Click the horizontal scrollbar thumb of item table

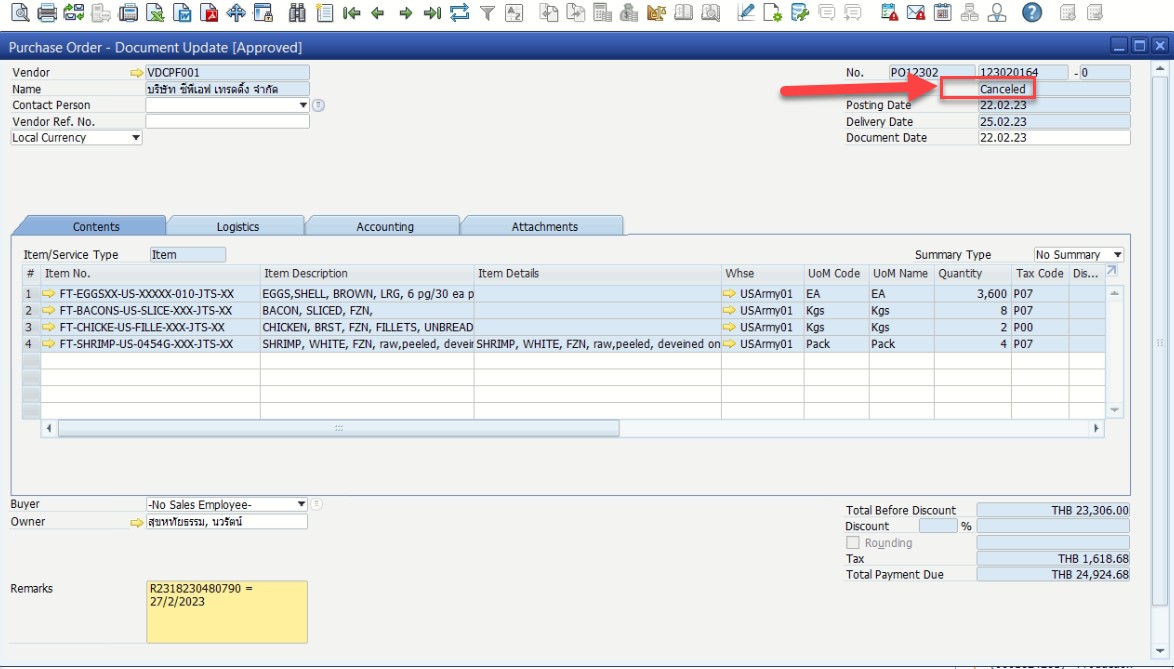tap(338, 429)
